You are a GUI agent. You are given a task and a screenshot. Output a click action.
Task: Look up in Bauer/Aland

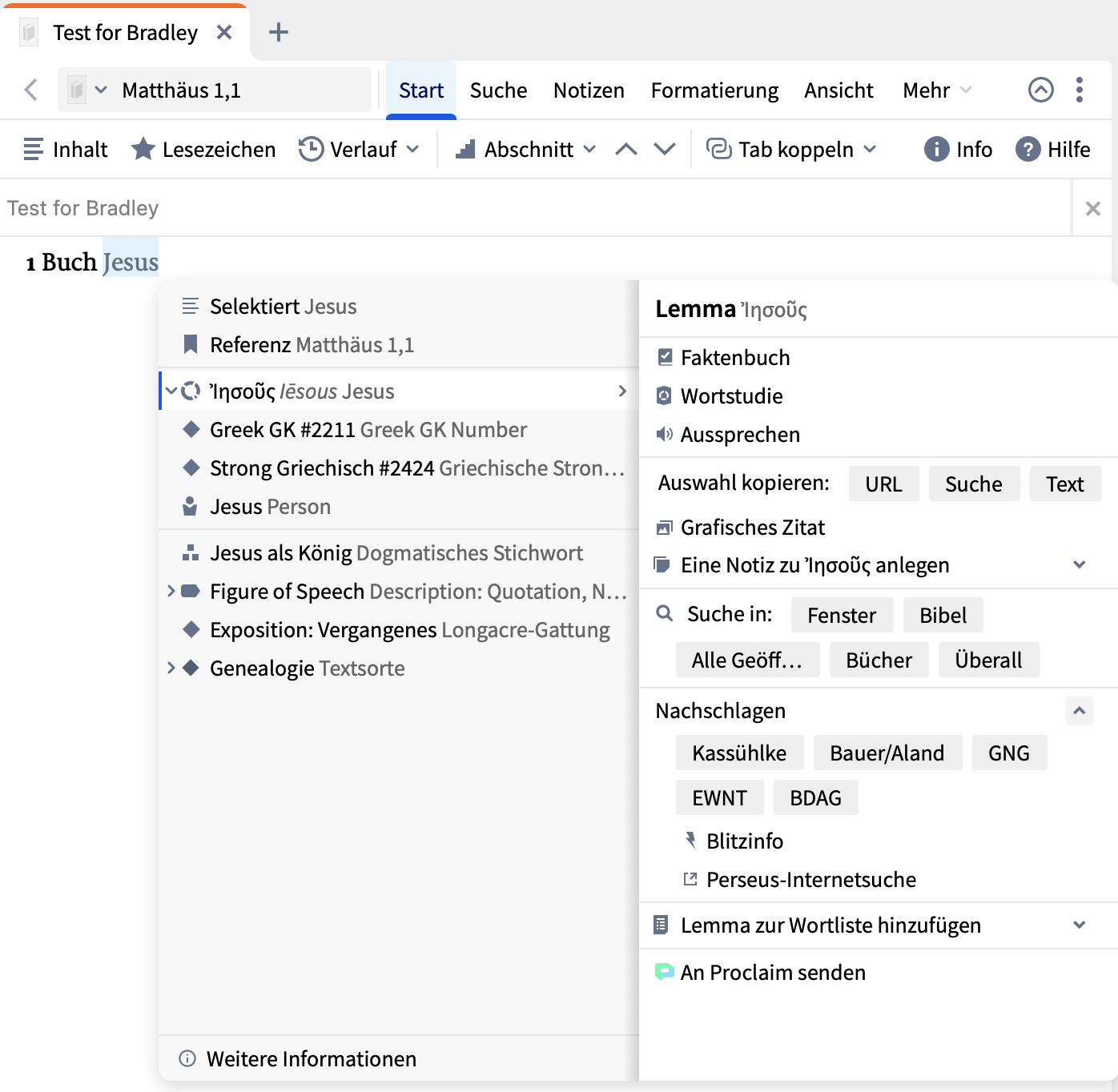pyautogui.click(x=887, y=753)
